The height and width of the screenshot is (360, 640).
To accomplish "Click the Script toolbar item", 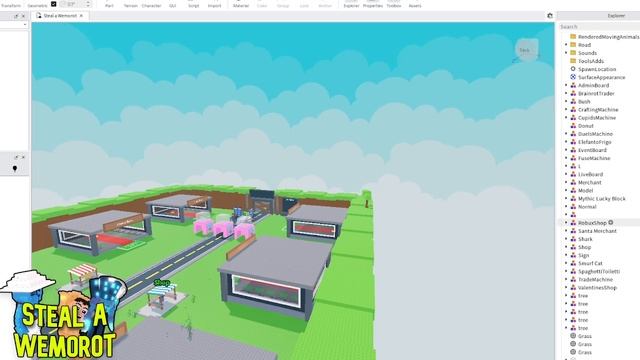I will (193, 6).
